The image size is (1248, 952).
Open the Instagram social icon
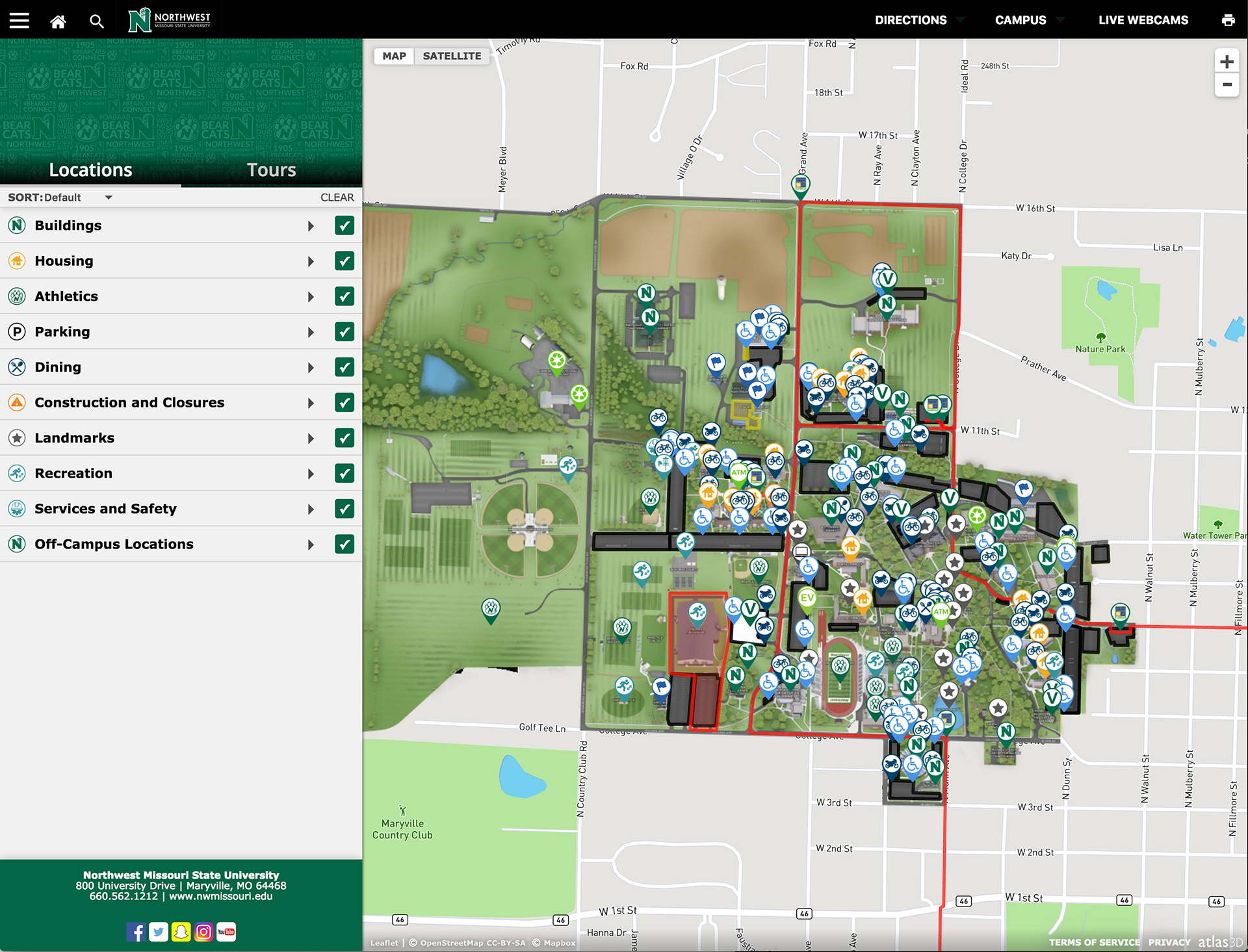(203, 932)
